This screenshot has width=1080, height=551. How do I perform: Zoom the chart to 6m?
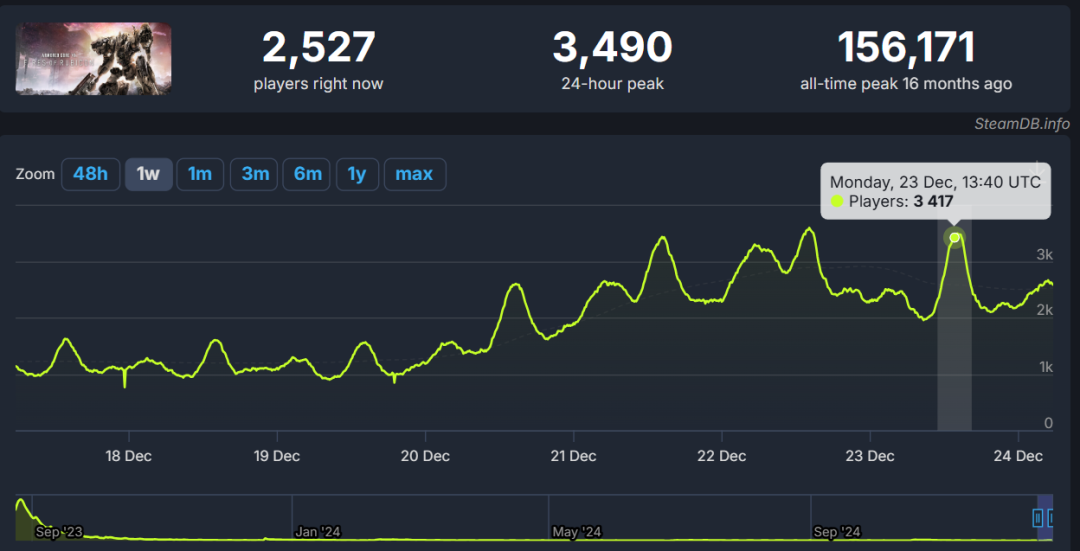307,174
